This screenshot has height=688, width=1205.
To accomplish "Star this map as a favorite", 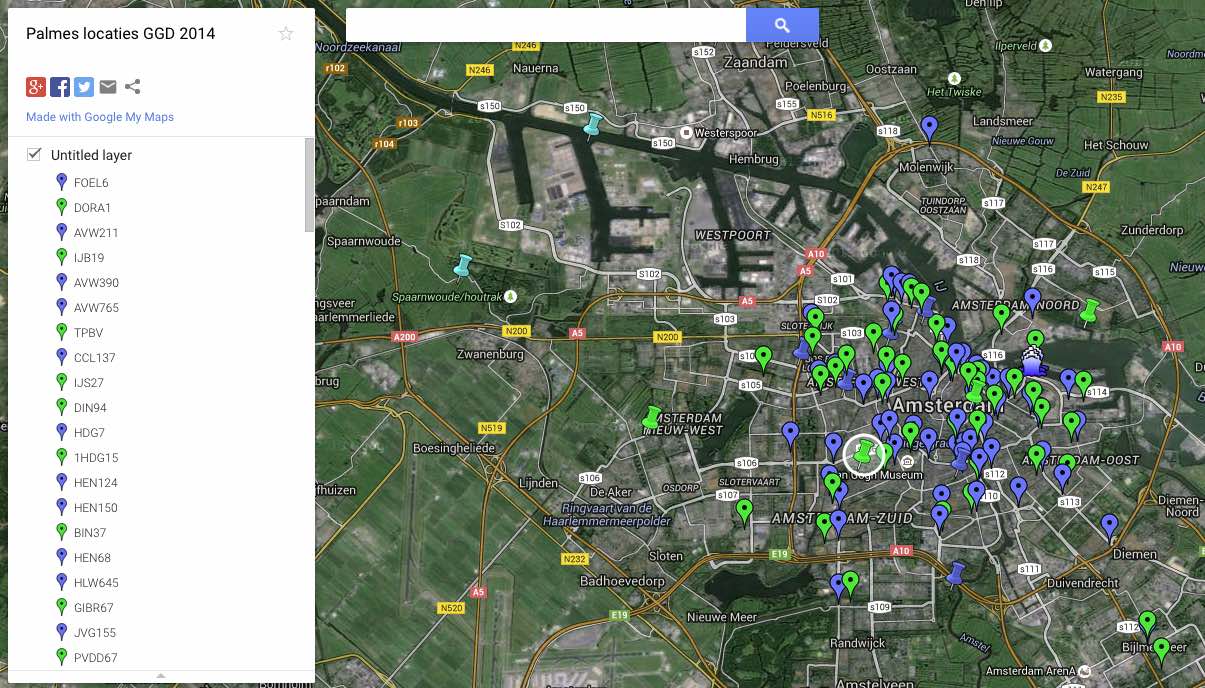I will point(286,34).
